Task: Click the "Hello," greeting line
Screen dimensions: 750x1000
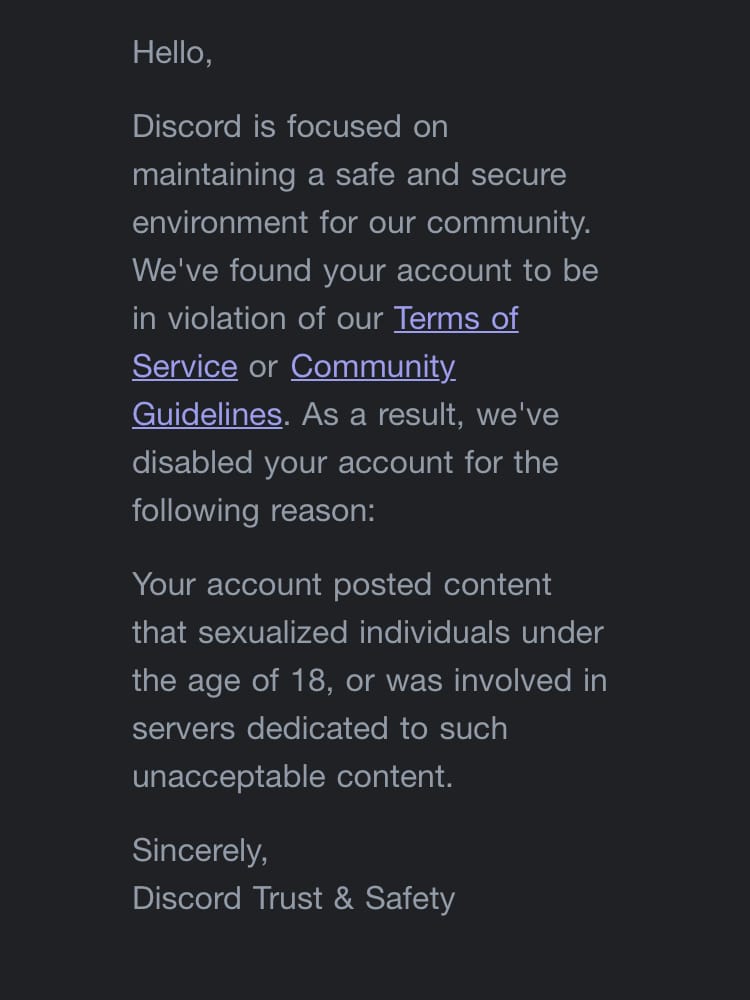Action: (x=172, y=53)
